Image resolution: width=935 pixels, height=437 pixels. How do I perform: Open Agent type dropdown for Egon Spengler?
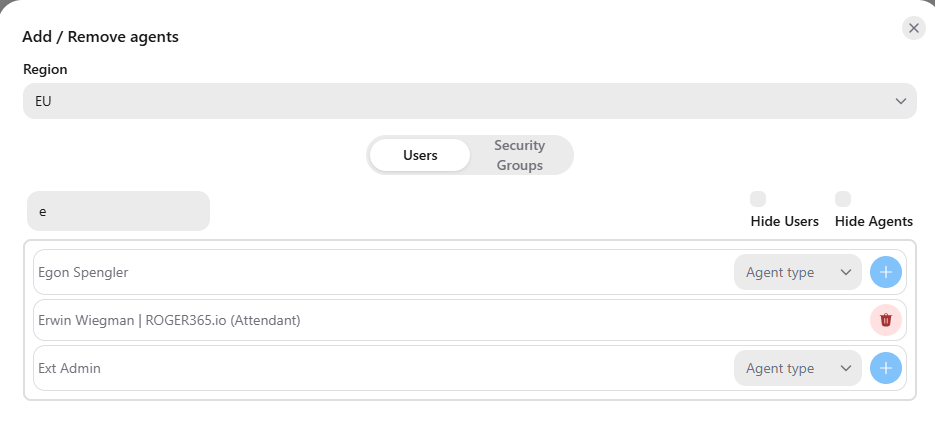798,272
